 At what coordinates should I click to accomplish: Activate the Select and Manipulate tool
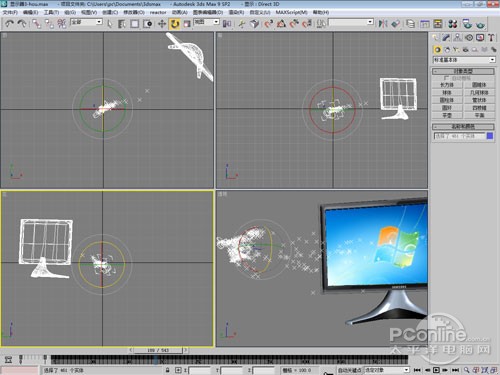[x=242, y=24]
